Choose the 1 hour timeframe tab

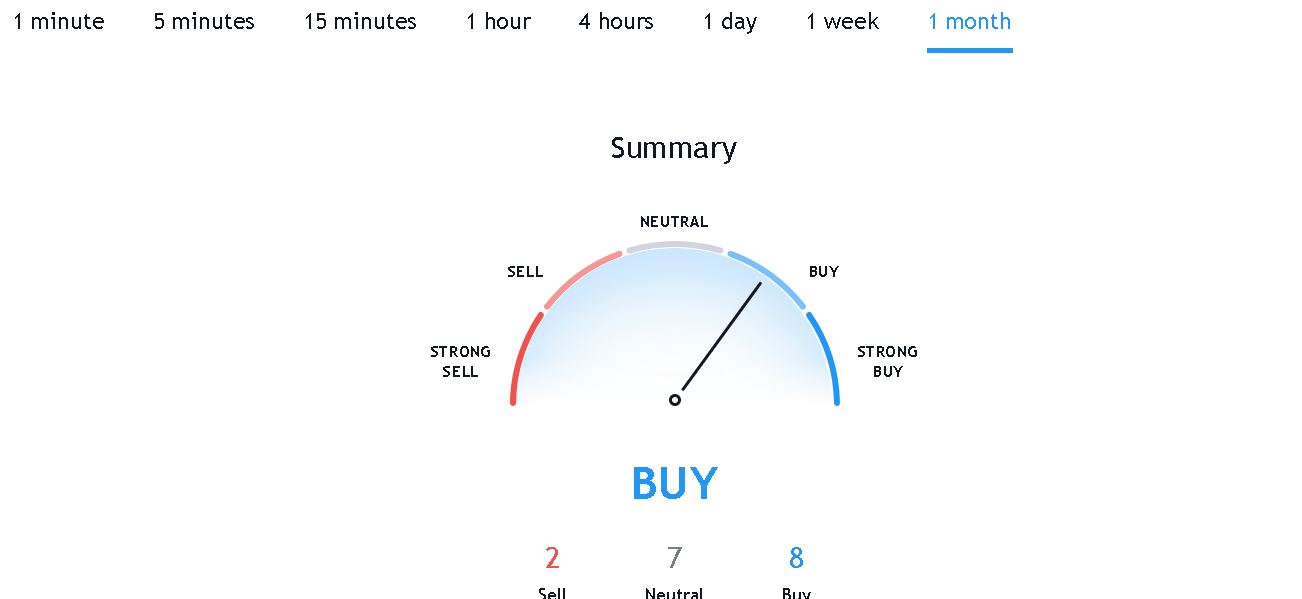(x=498, y=22)
